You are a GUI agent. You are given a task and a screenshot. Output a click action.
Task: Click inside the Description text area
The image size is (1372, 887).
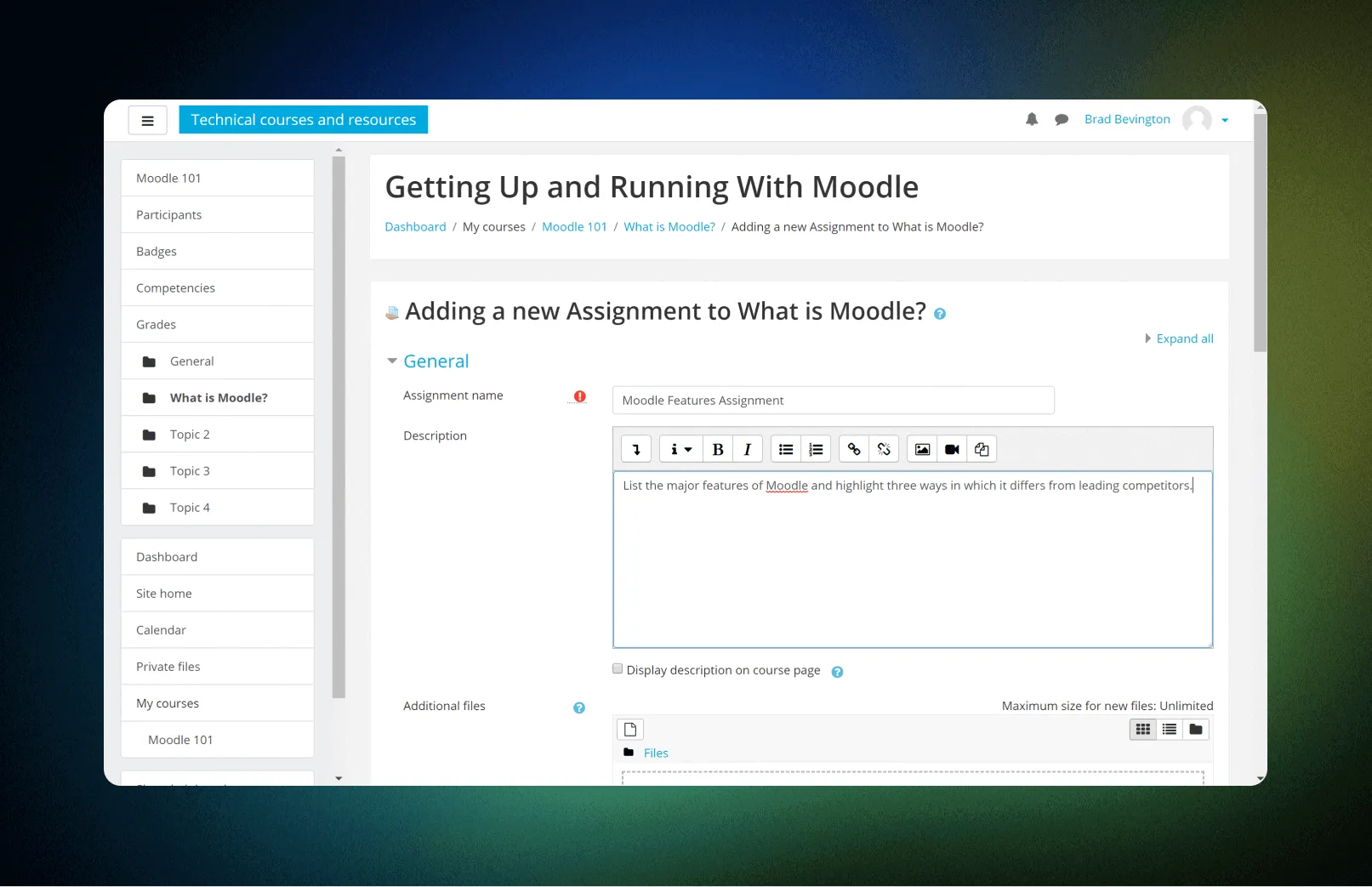913,560
